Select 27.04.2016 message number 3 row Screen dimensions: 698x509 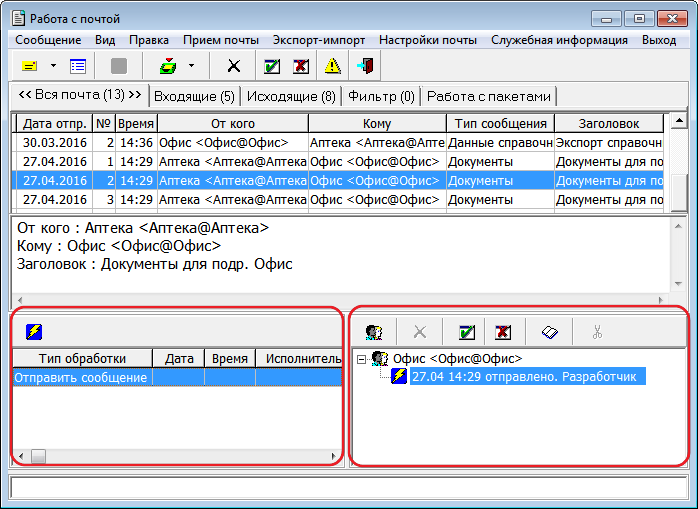click(340, 200)
